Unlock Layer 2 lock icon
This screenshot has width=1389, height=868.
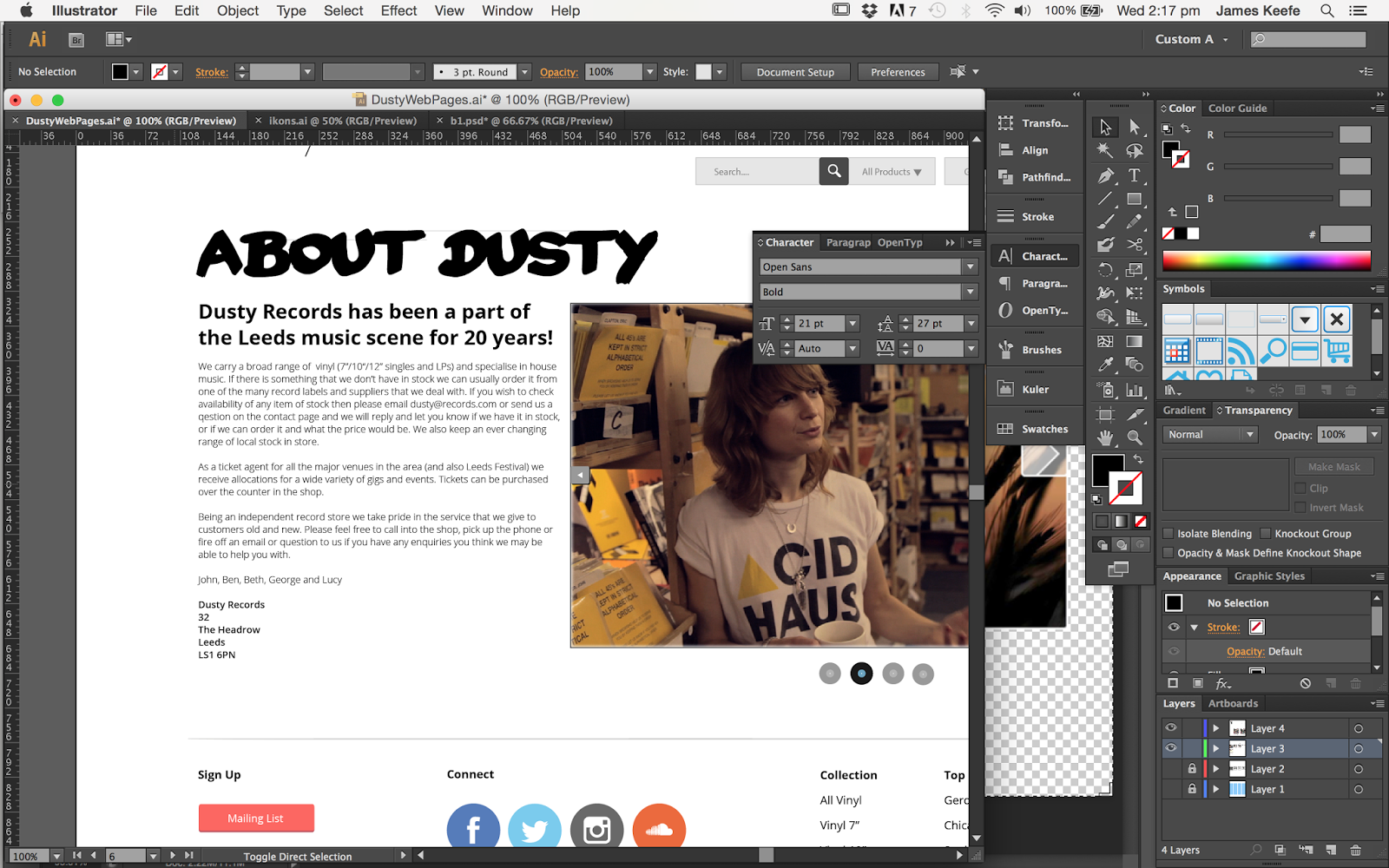(x=1192, y=769)
